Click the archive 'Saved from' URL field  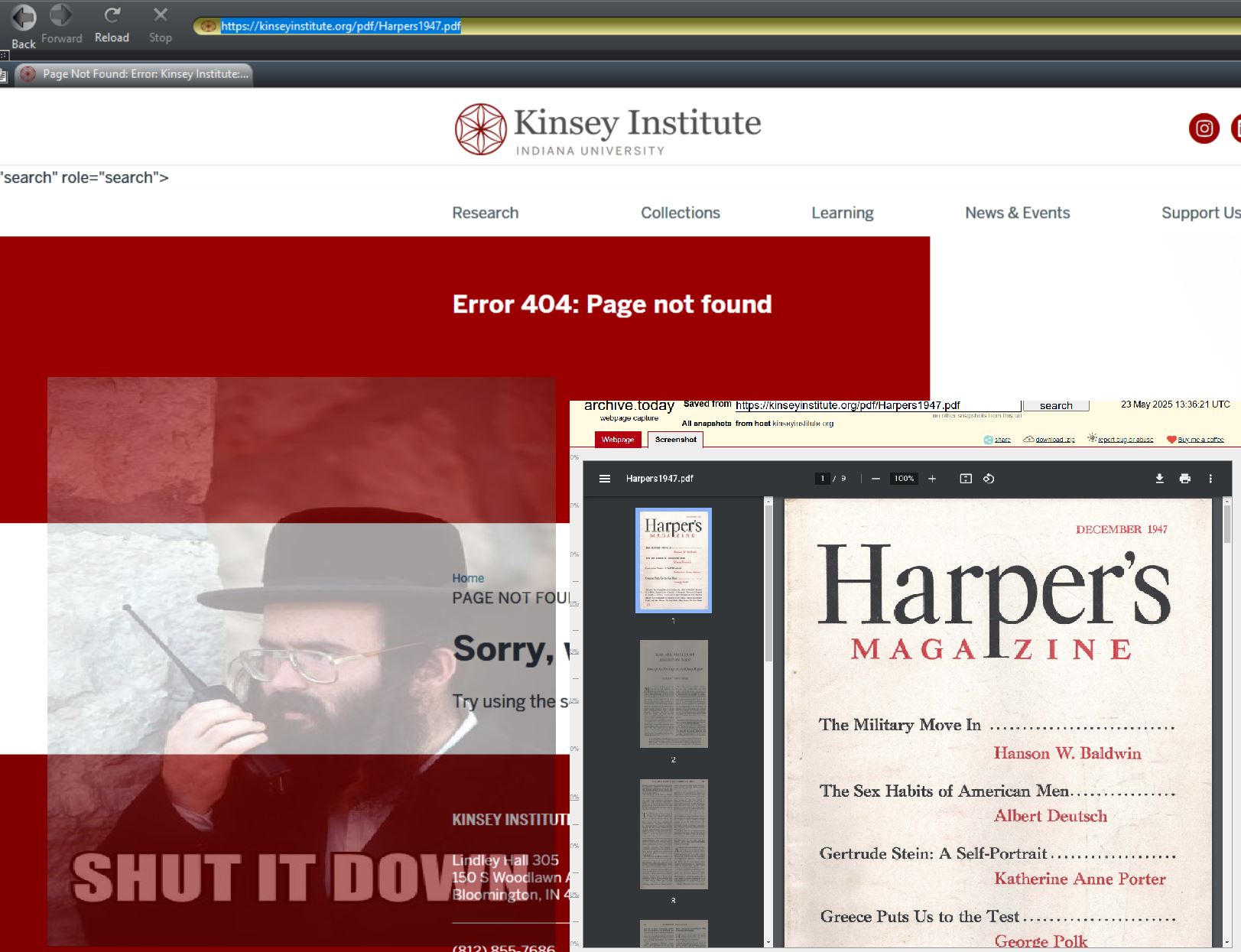(x=878, y=405)
